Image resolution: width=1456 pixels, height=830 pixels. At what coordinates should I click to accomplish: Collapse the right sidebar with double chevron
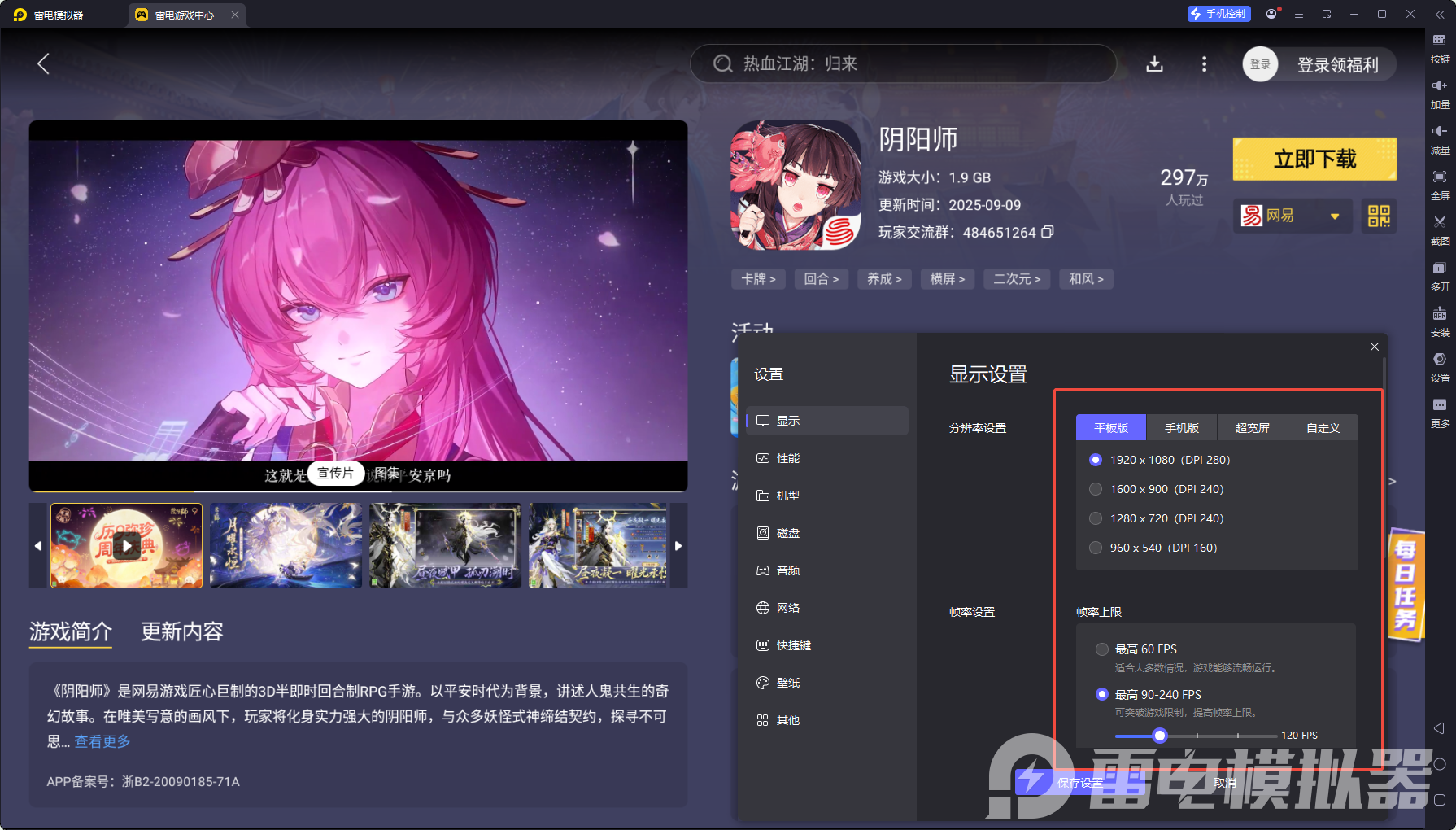[x=1440, y=14]
